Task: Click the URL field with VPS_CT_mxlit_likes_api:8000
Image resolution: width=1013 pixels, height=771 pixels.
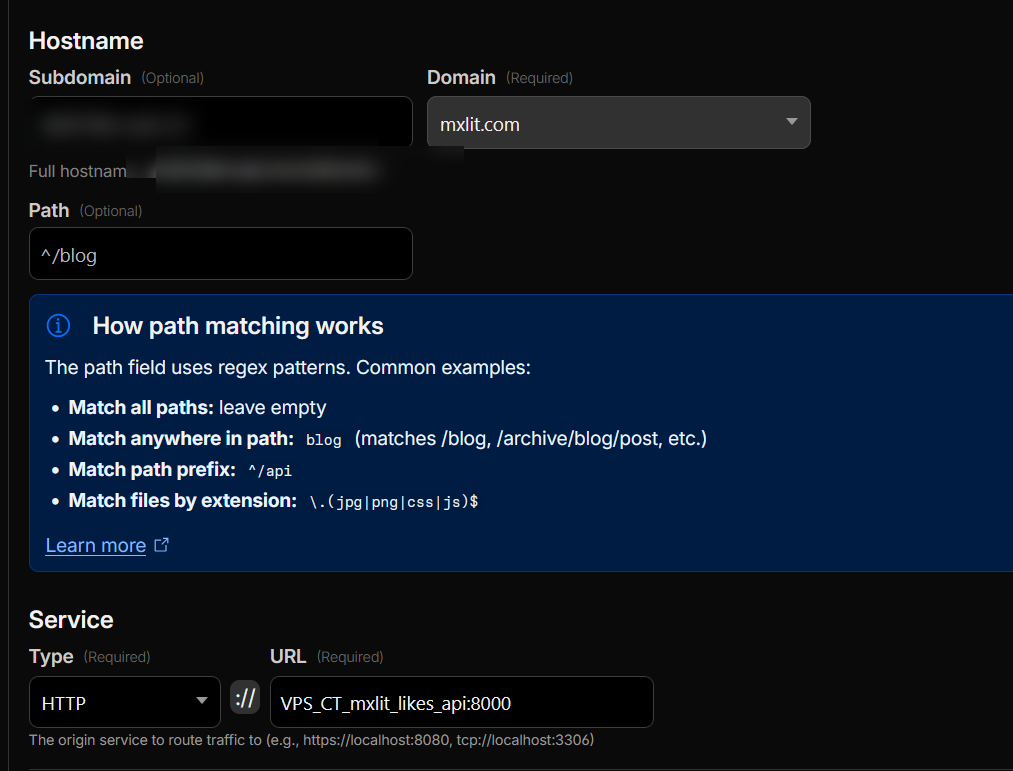Action: click(x=460, y=703)
